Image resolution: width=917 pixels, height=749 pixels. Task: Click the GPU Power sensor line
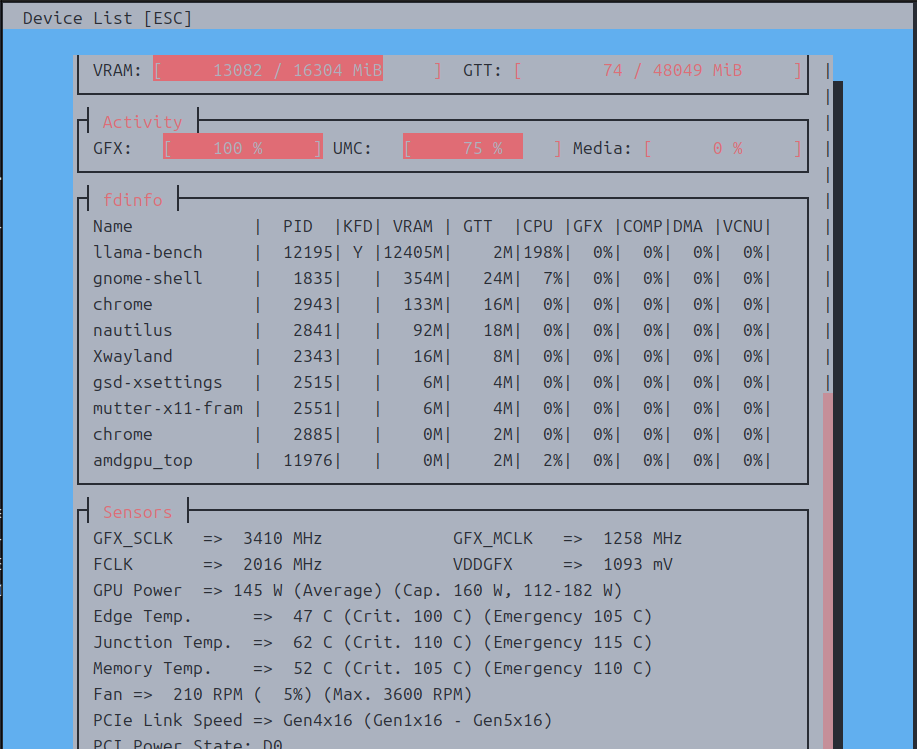[357, 590]
